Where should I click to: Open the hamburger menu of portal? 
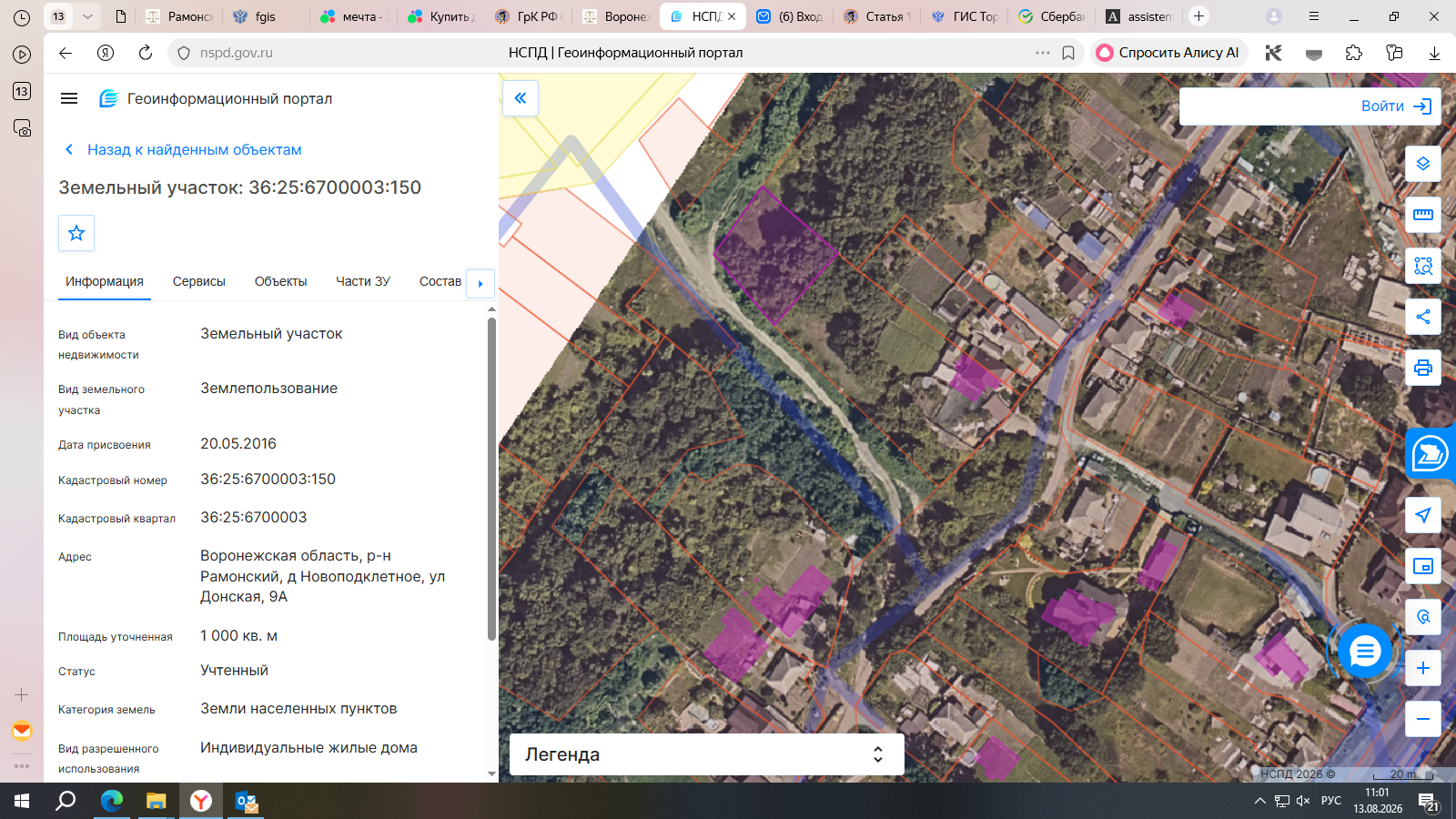(69, 98)
